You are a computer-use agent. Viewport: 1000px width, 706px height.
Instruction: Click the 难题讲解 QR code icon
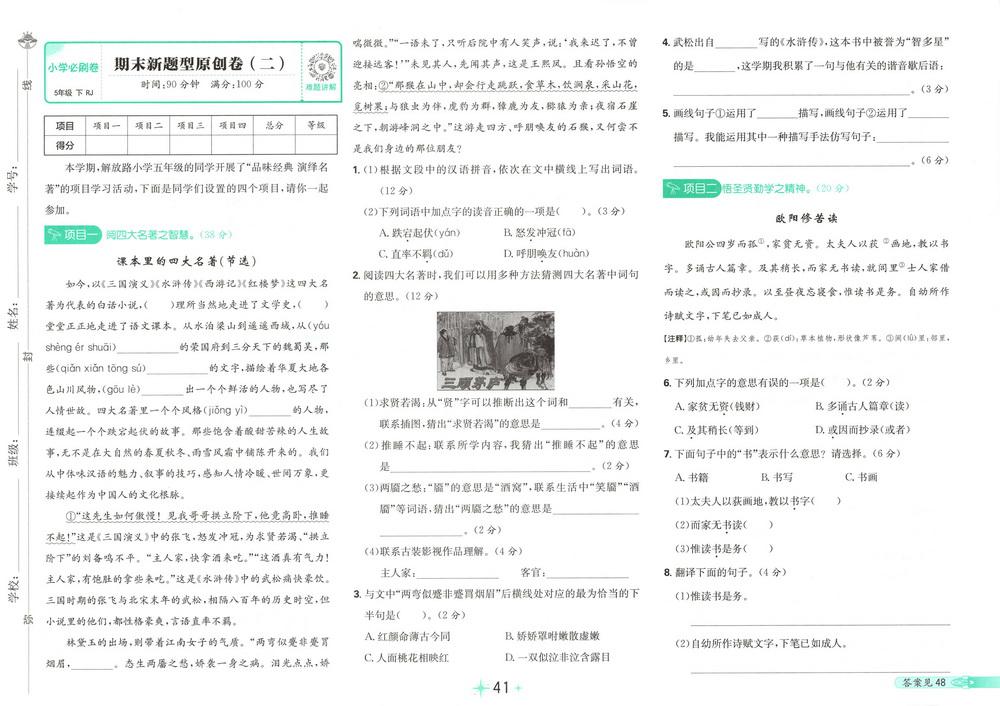320,63
